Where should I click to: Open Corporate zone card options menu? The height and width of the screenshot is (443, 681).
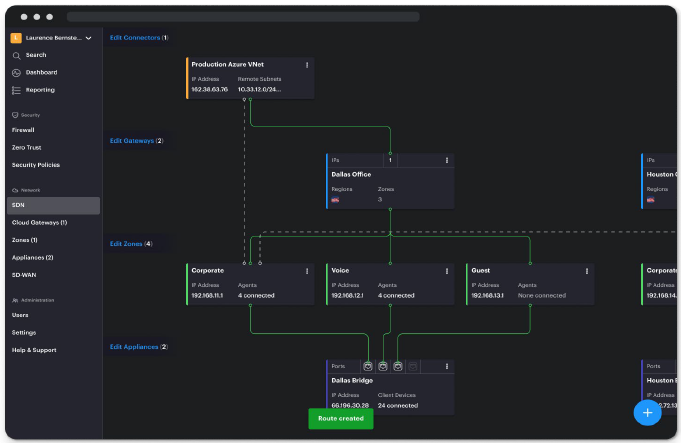[307, 271]
